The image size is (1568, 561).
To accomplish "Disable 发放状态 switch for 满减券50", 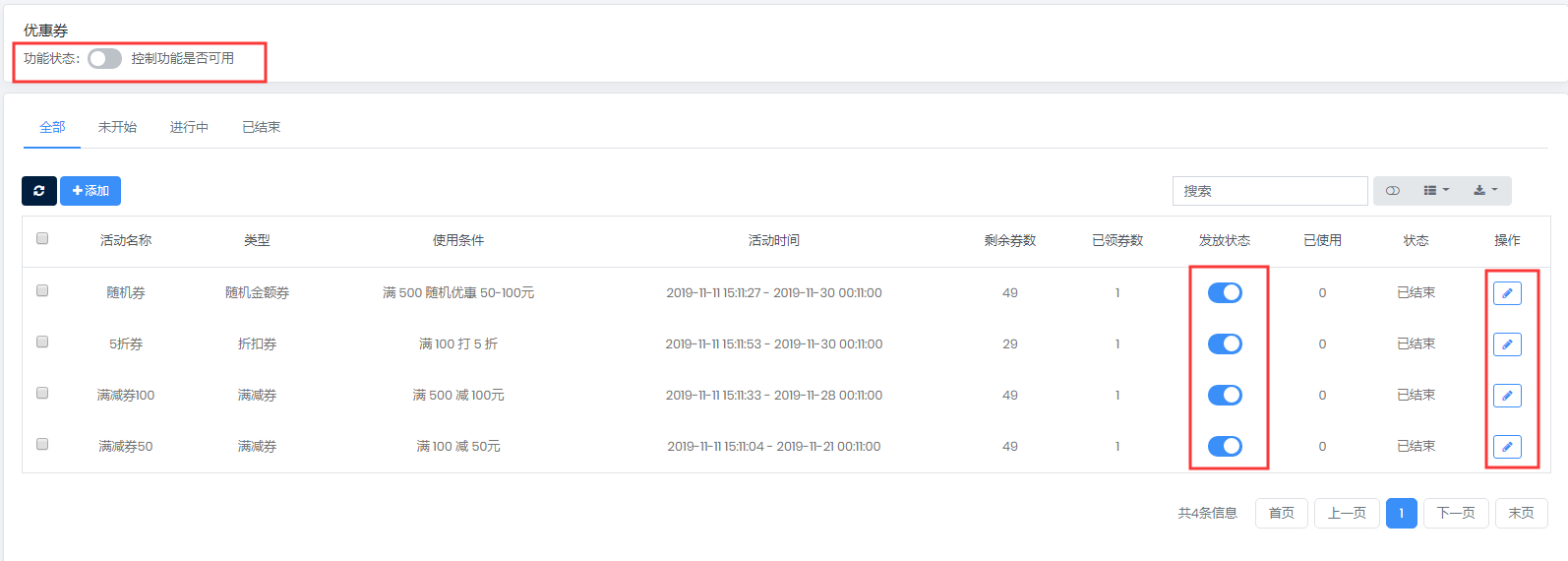I will [1225, 447].
